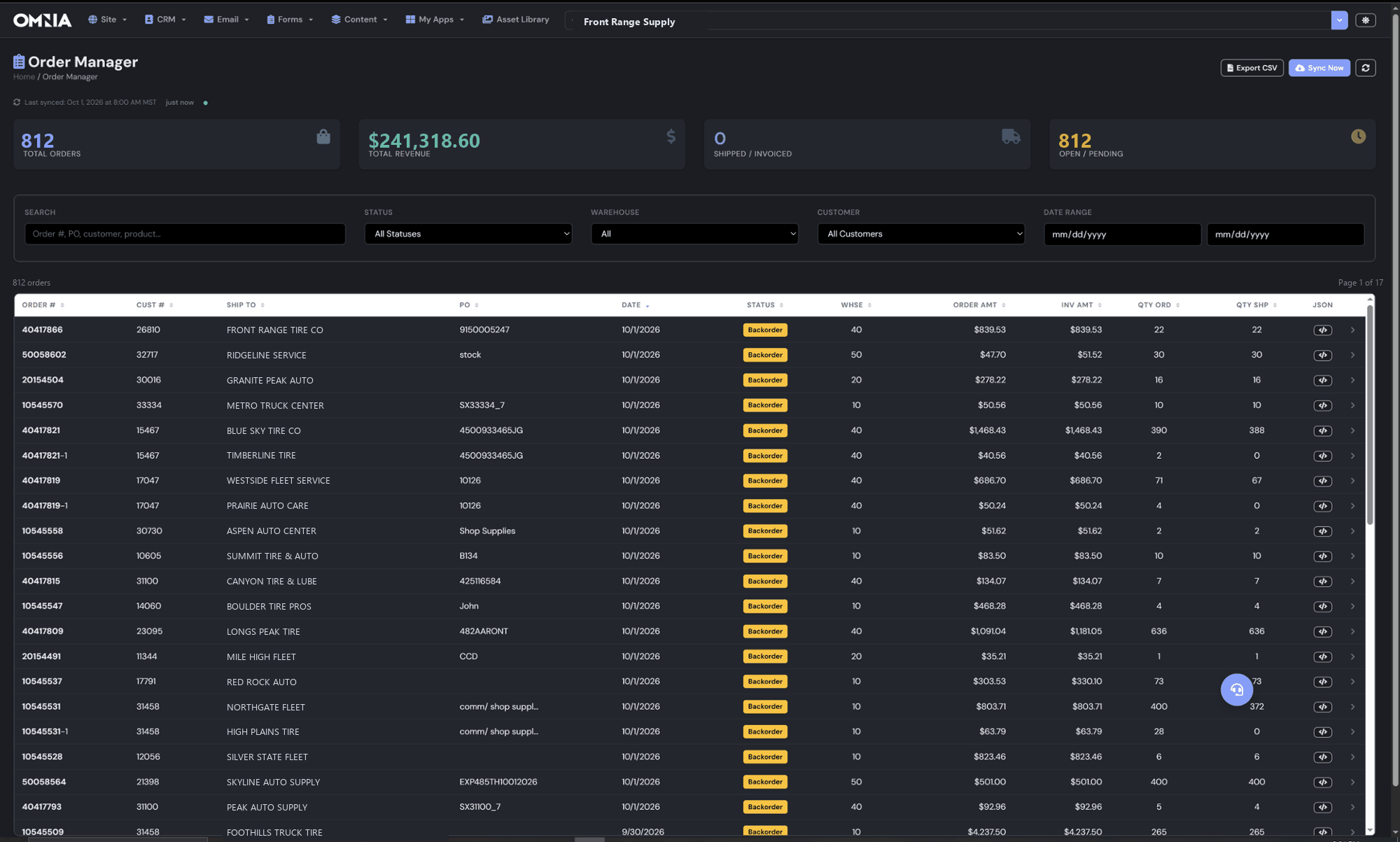
Task: Open the support chat headset bubble
Action: pos(1236,690)
